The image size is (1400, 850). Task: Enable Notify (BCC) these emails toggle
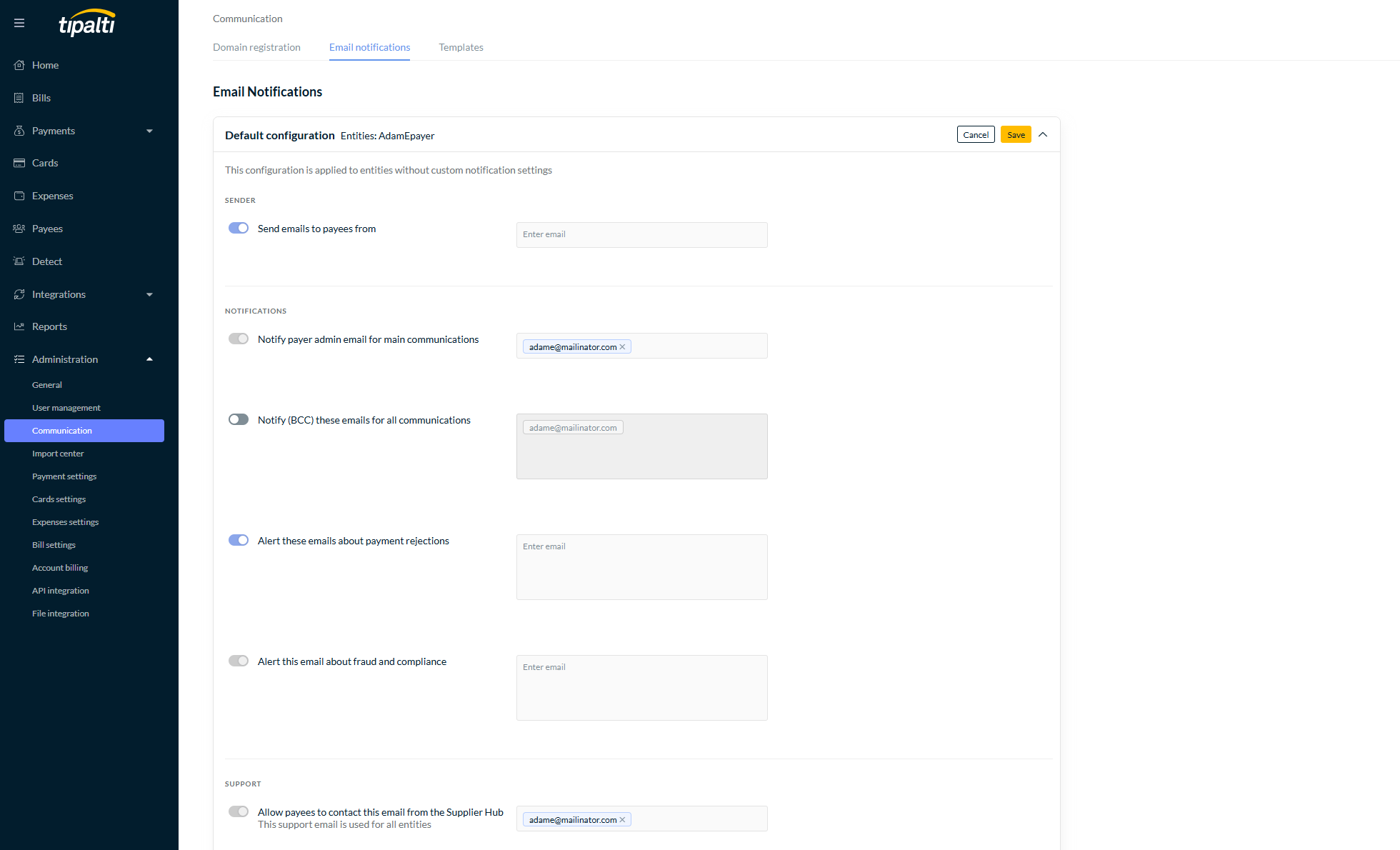[239, 419]
